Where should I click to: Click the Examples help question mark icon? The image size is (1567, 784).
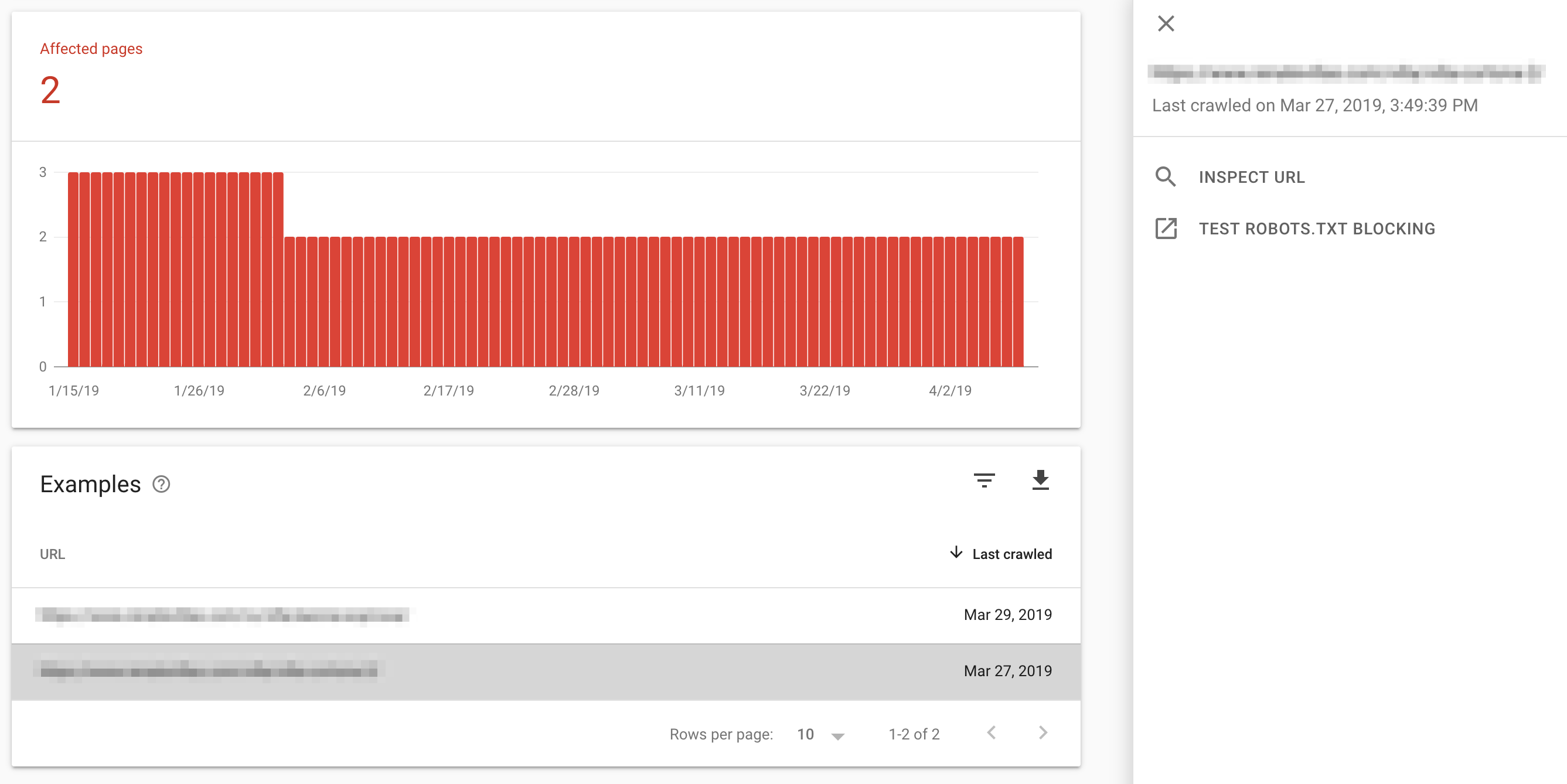click(x=161, y=484)
